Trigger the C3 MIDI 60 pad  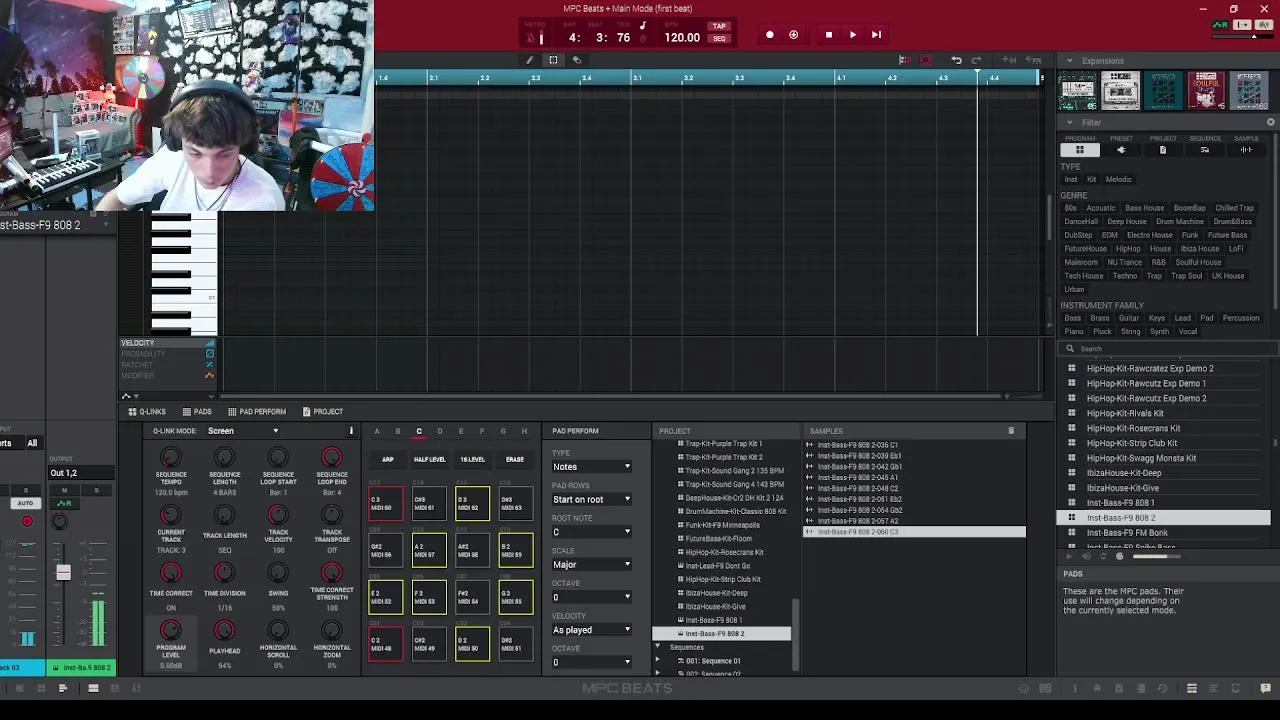coord(386,504)
